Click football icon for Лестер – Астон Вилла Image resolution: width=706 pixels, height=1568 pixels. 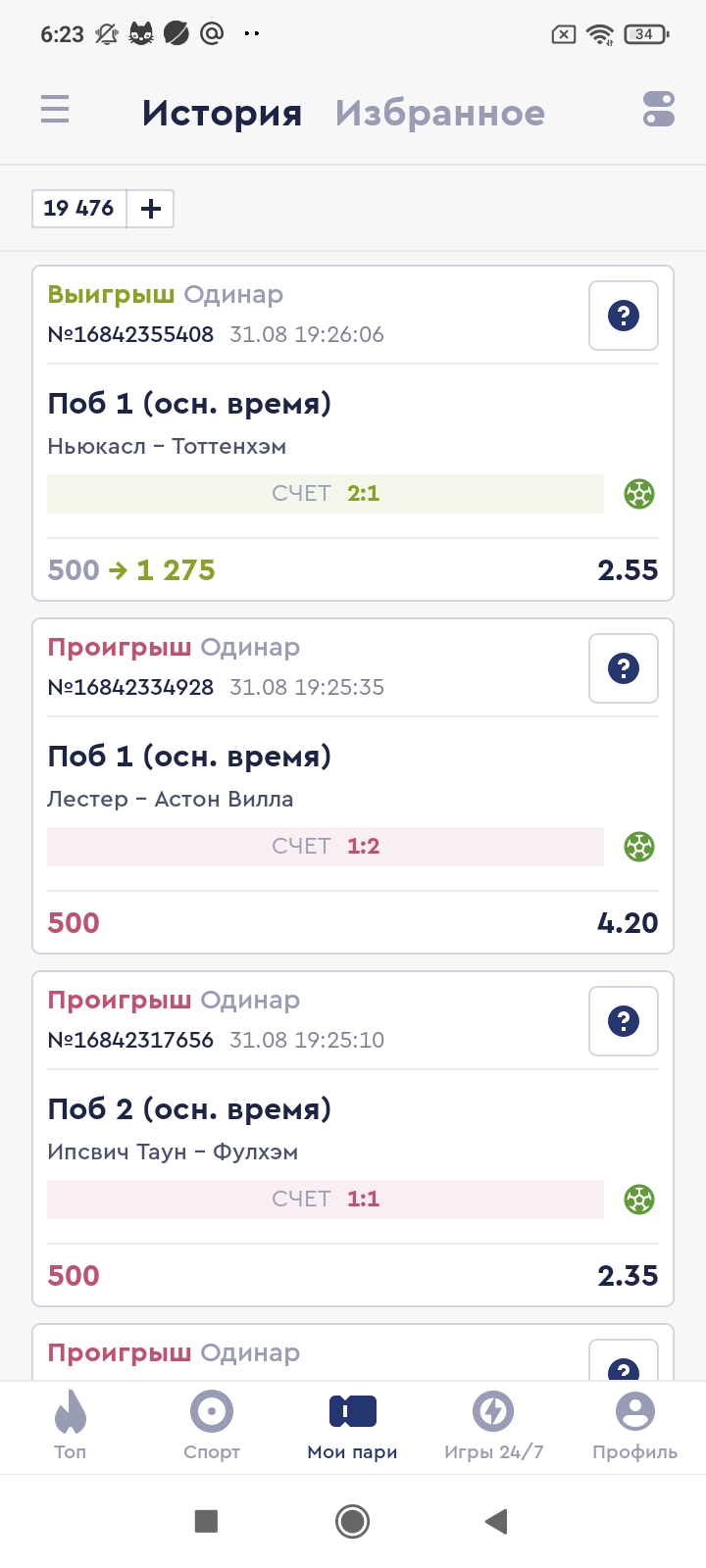coord(639,847)
